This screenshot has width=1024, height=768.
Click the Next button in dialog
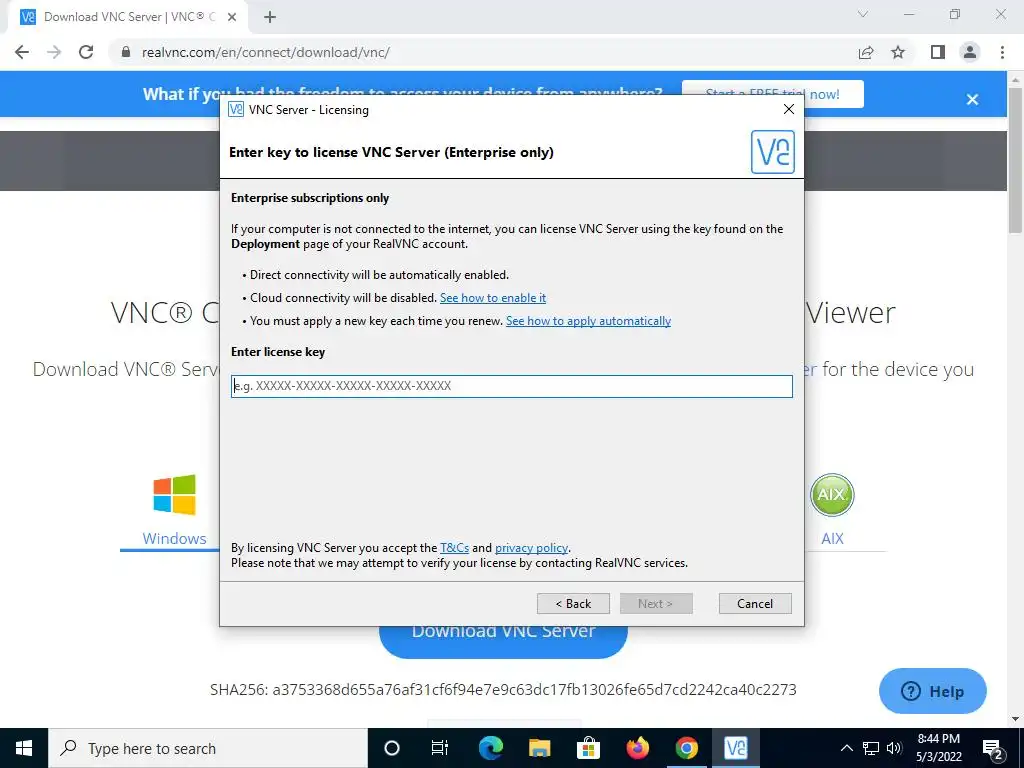click(x=656, y=603)
